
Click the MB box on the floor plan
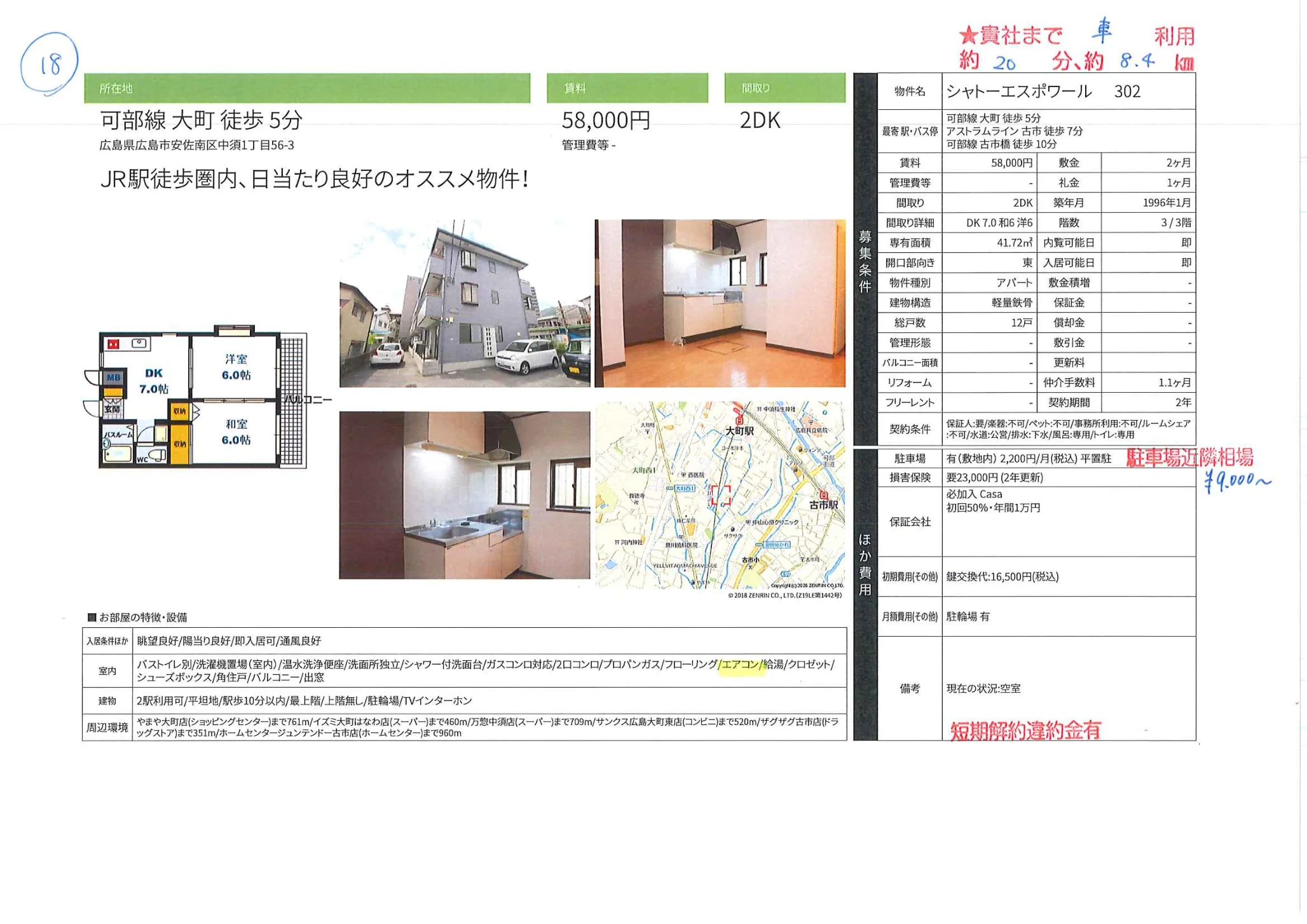(113, 377)
